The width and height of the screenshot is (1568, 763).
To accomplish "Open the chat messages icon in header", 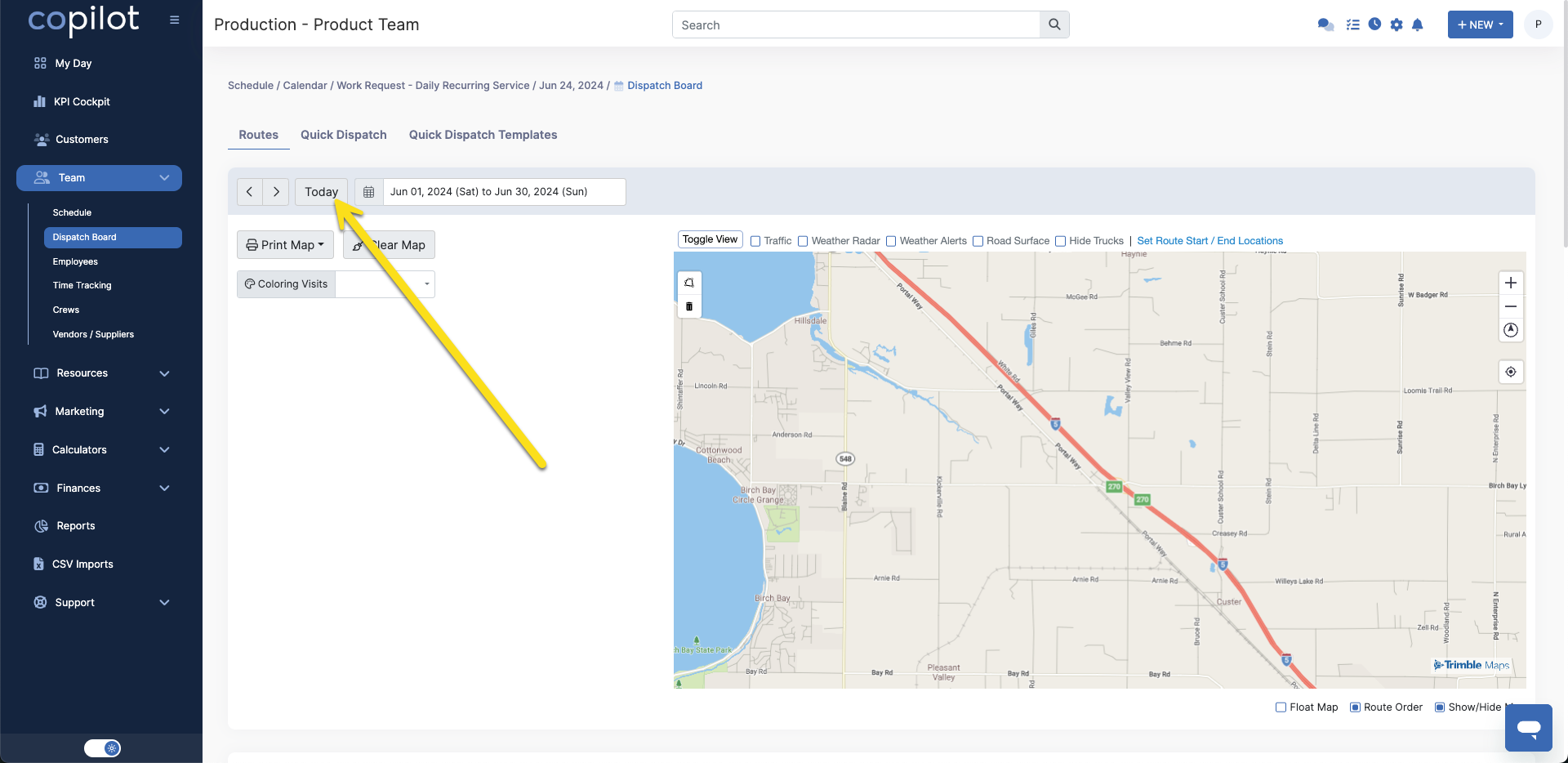I will pyautogui.click(x=1325, y=25).
